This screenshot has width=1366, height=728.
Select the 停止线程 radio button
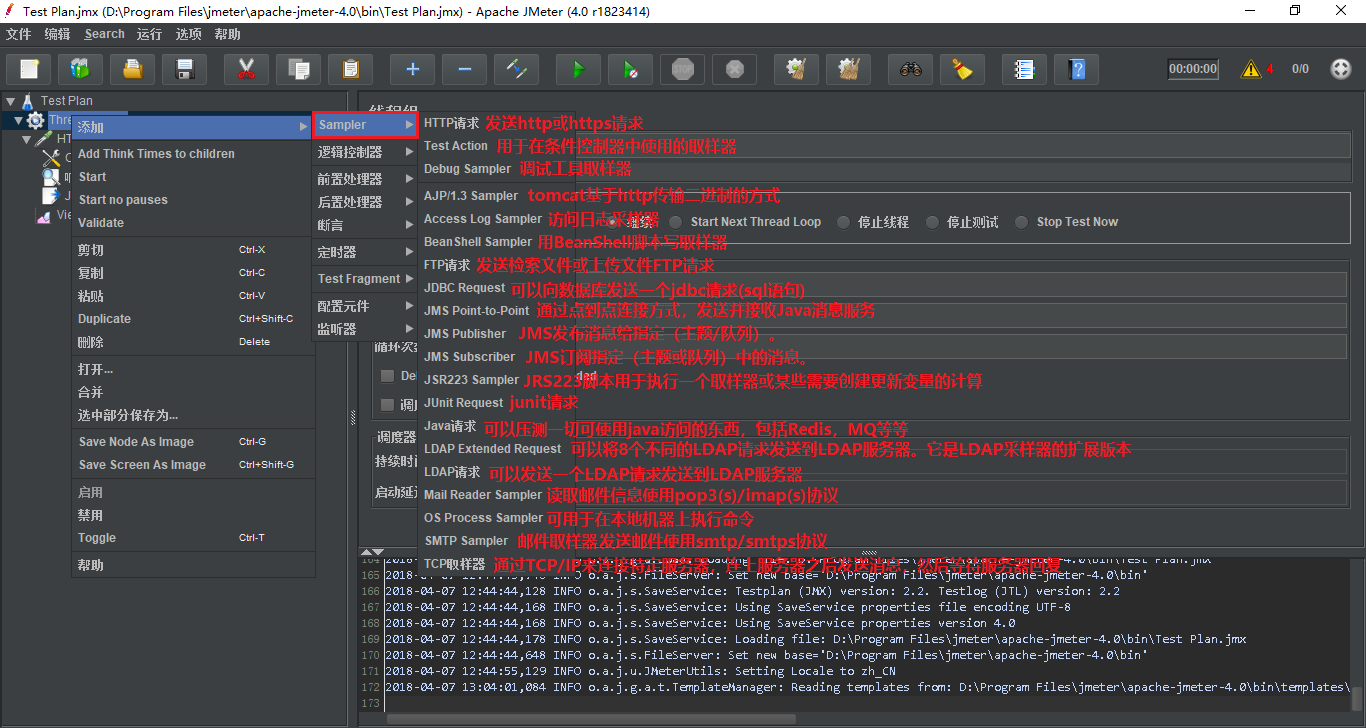click(x=844, y=222)
